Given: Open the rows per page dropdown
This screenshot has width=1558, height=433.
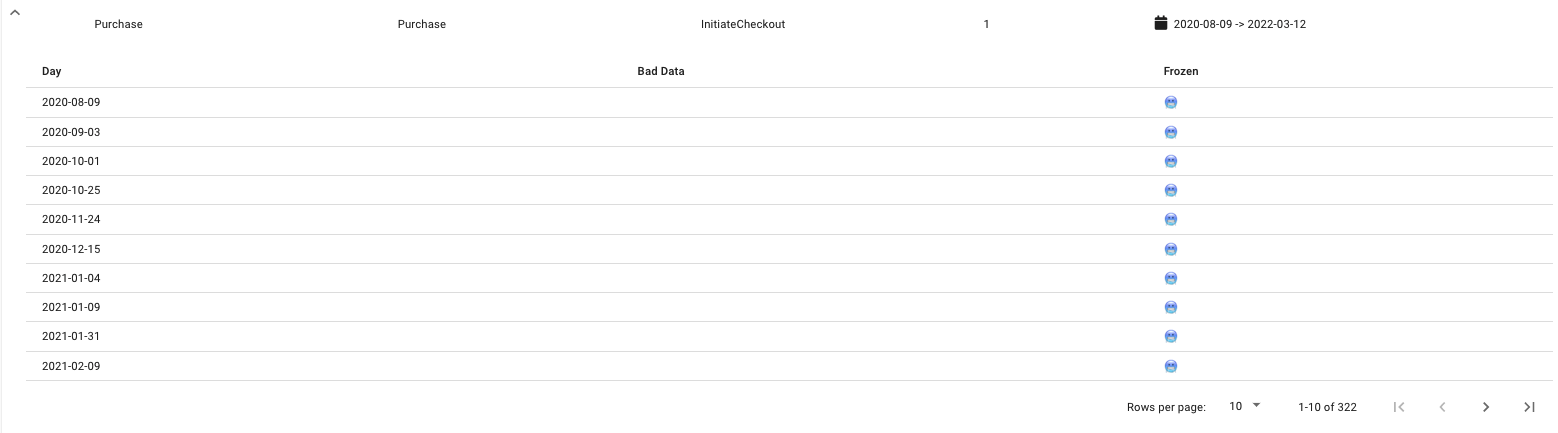Looking at the screenshot, I should [x=1245, y=406].
